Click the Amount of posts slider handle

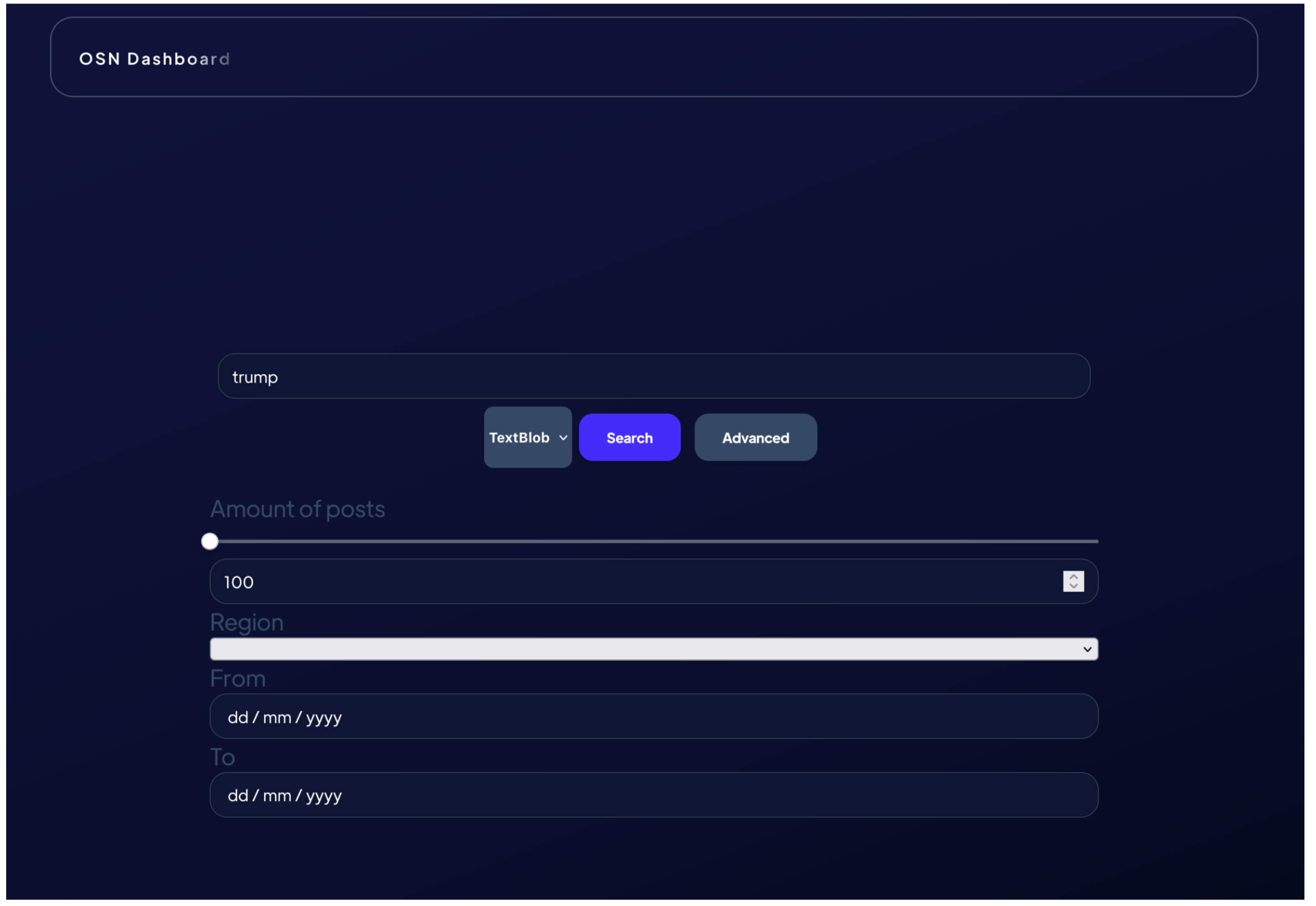tap(209, 541)
